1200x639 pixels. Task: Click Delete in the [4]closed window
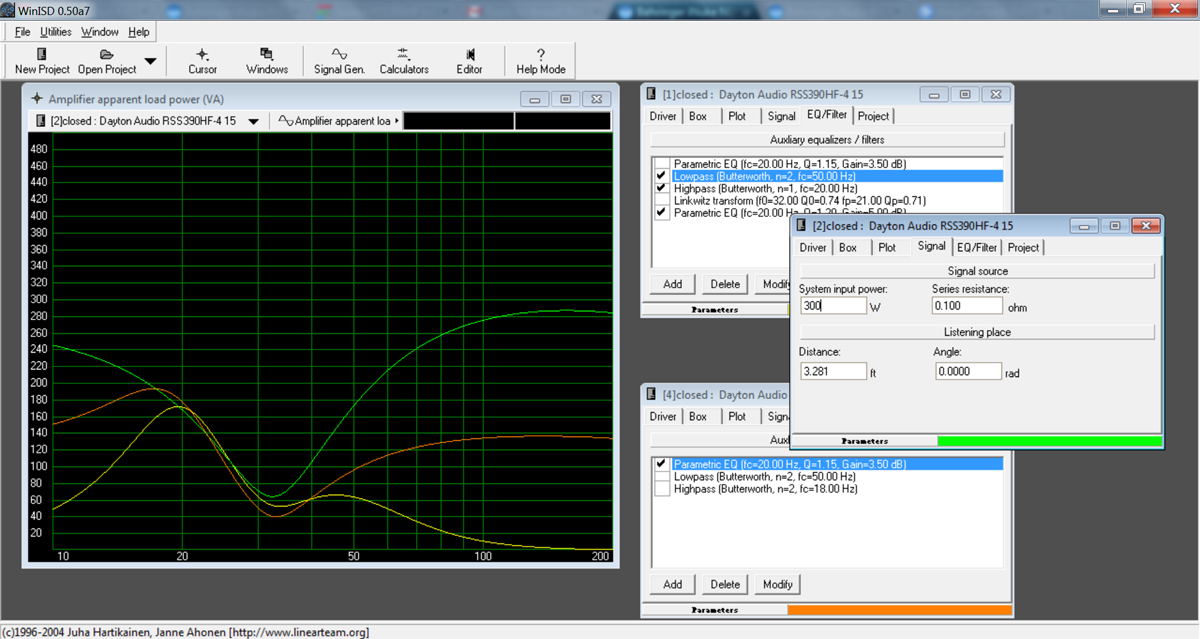[x=725, y=584]
